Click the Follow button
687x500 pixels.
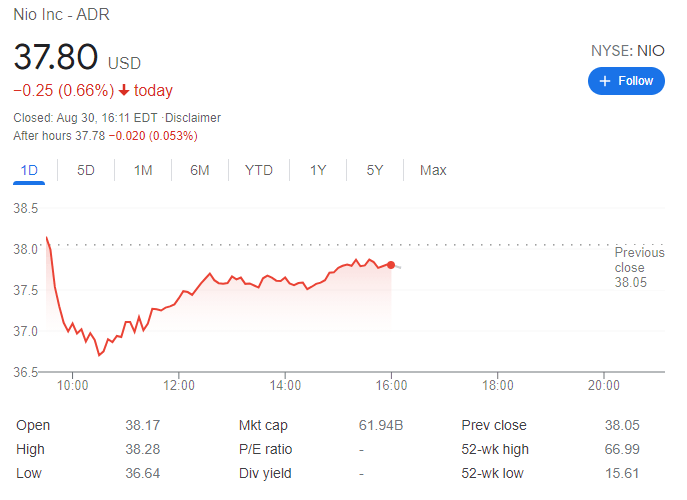point(626,81)
